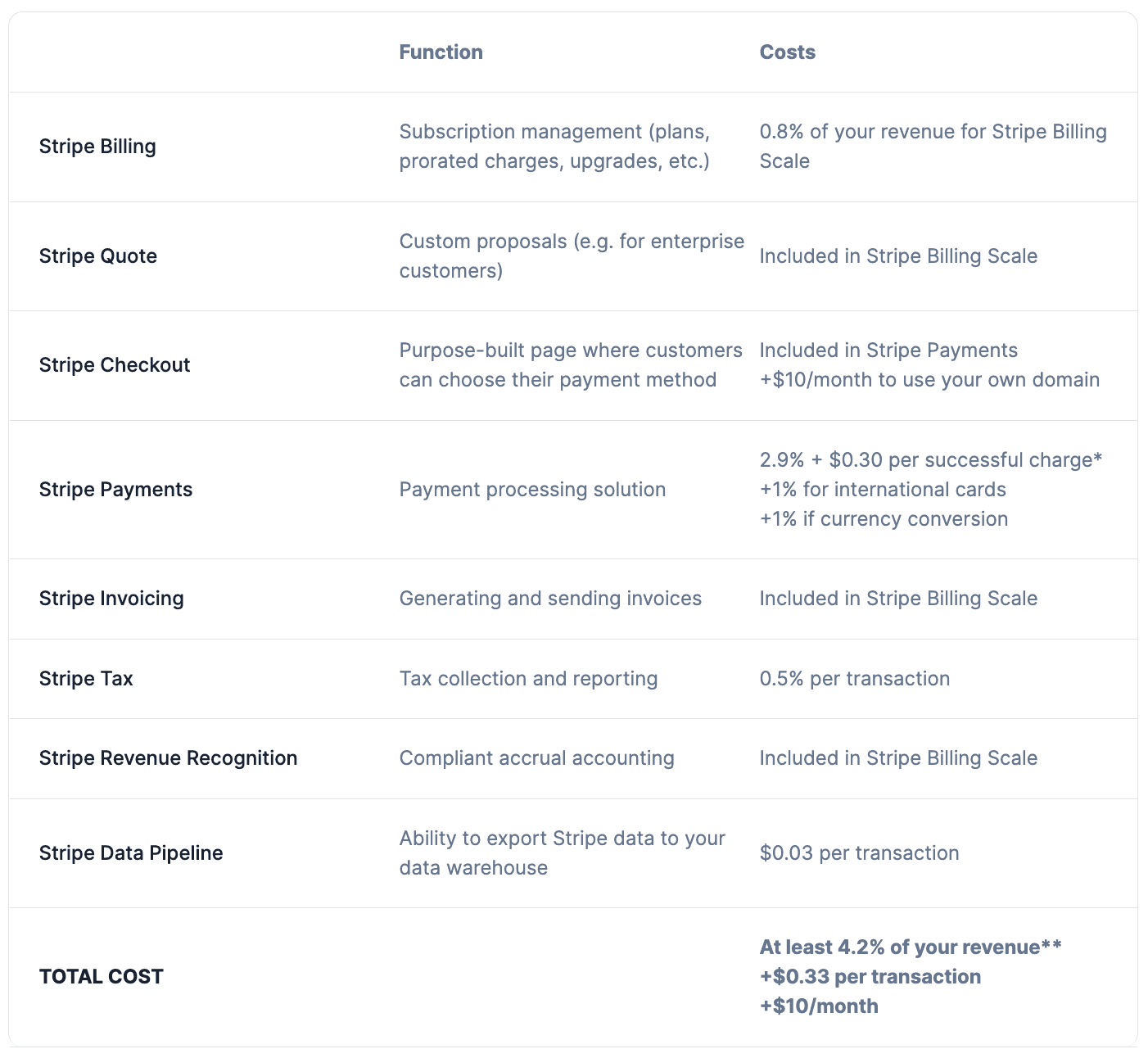Click the Stripe Quote row label
Viewport: 1148px width, 1058px height.
coord(98,256)
